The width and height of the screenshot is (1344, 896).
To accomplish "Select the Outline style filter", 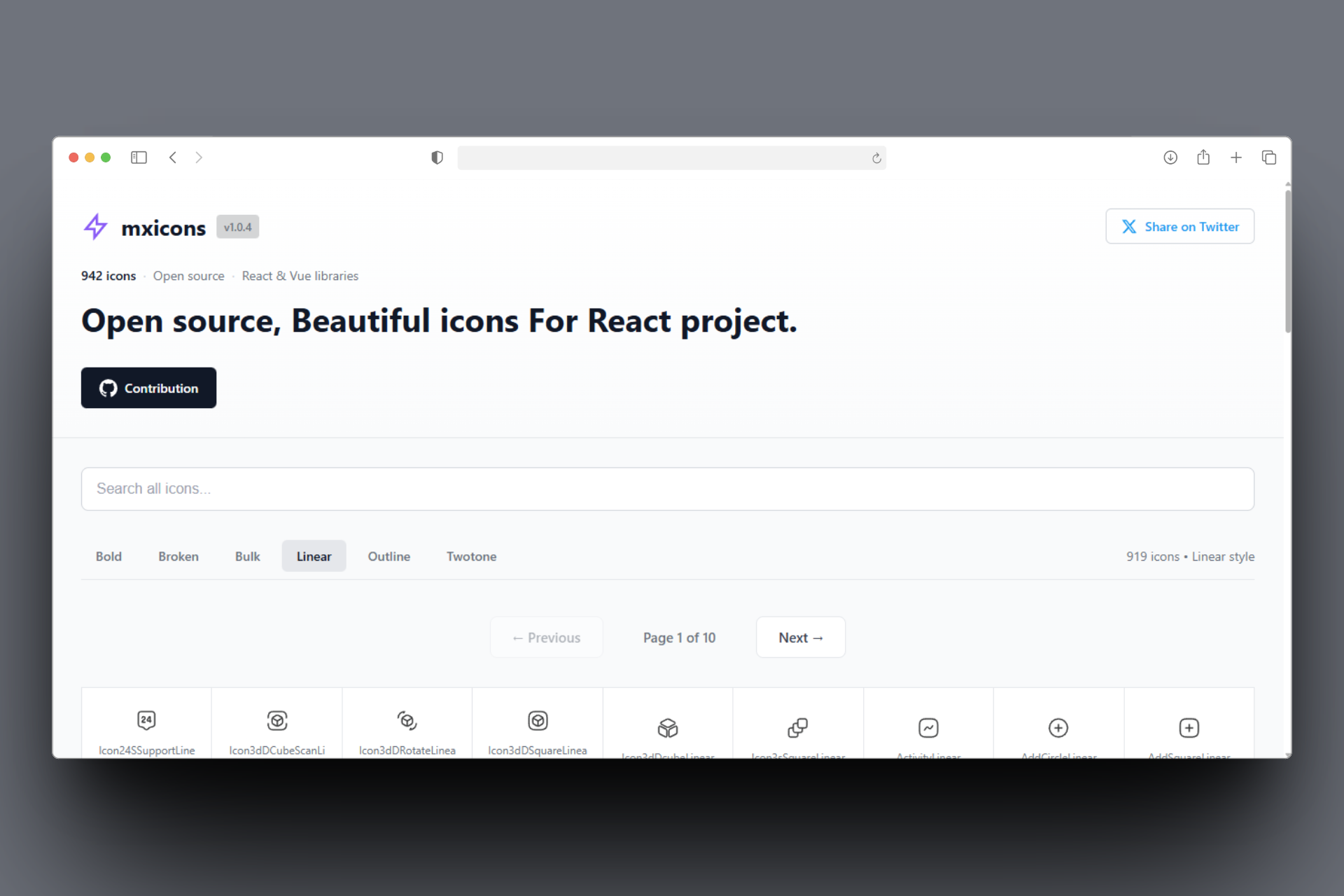I will click(389, 556).
